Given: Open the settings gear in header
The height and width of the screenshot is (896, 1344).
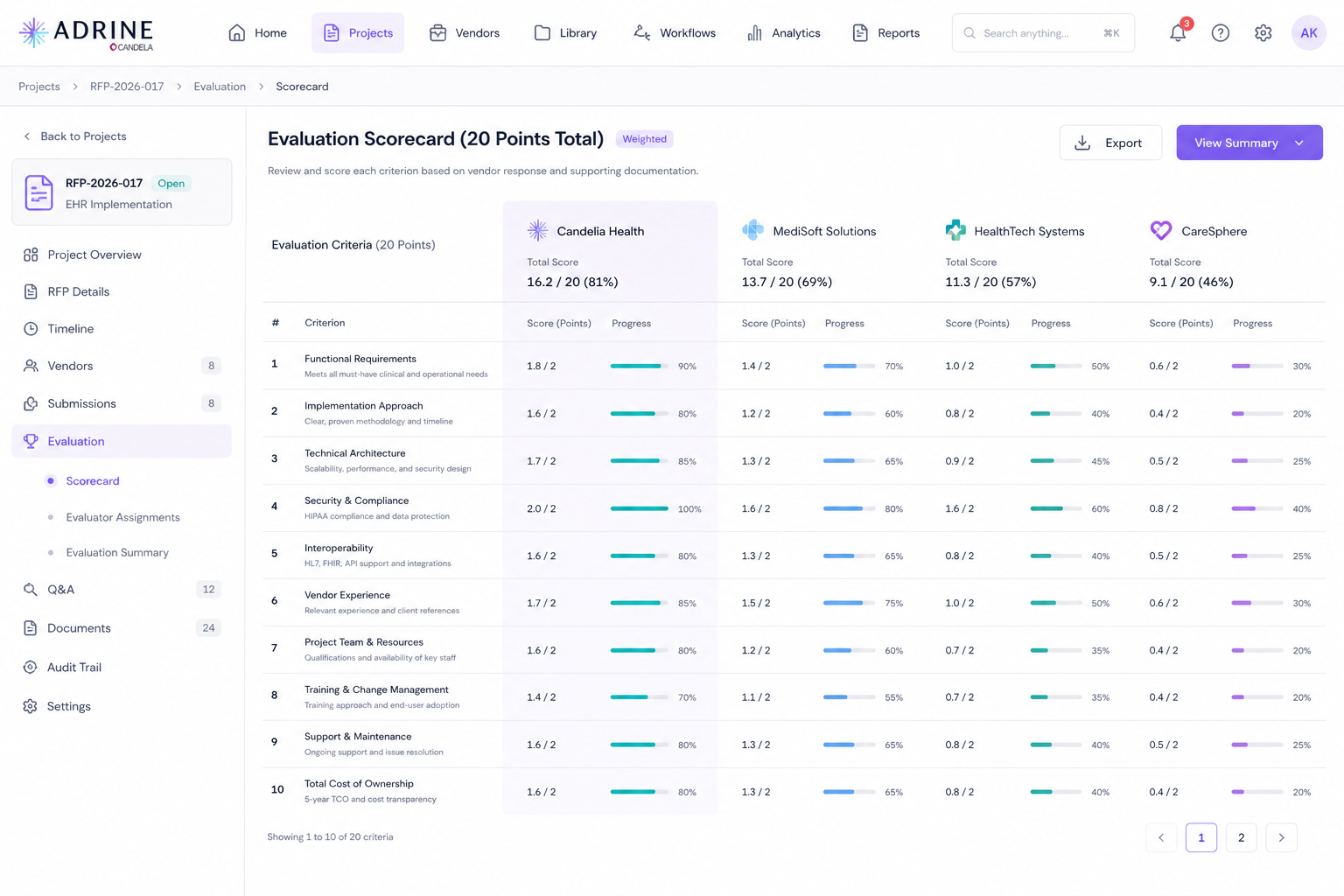Looking at the screenshot, I should click(x=1263, y=33).
